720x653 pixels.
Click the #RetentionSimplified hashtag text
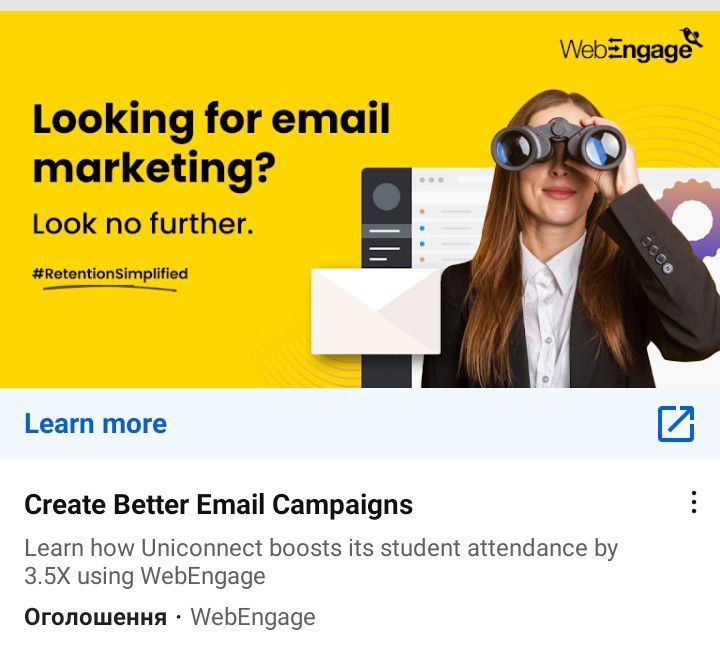click(x=110, y=274)
